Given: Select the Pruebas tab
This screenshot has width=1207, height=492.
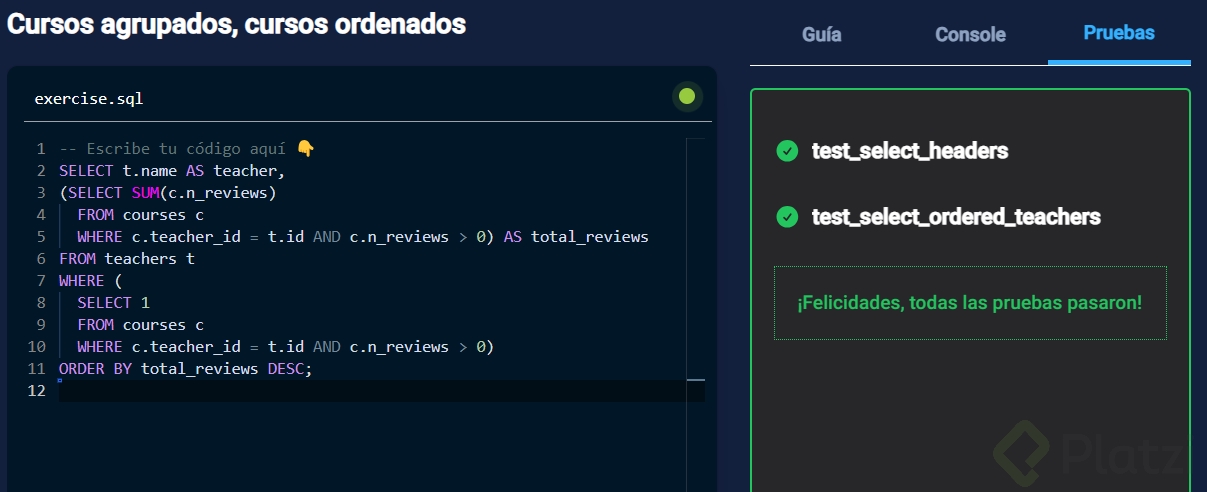Looking at the screenshot, I should 1119,33.
